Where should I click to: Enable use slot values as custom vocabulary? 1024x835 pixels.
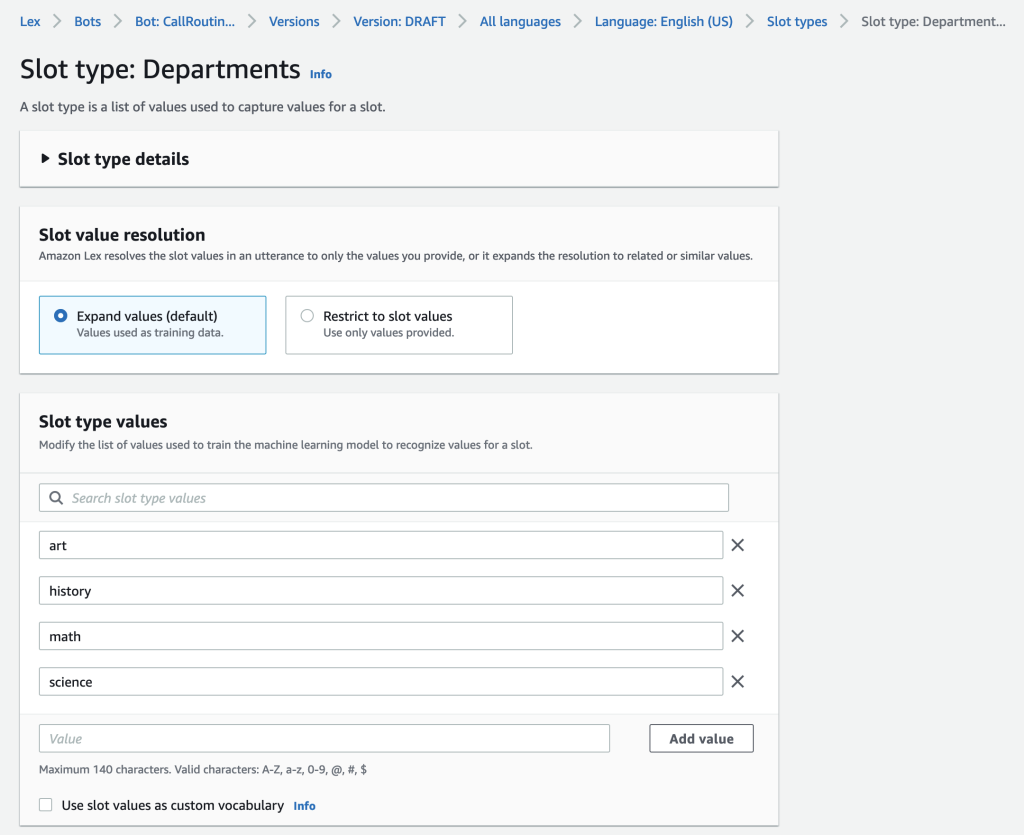tap(45, 804)
